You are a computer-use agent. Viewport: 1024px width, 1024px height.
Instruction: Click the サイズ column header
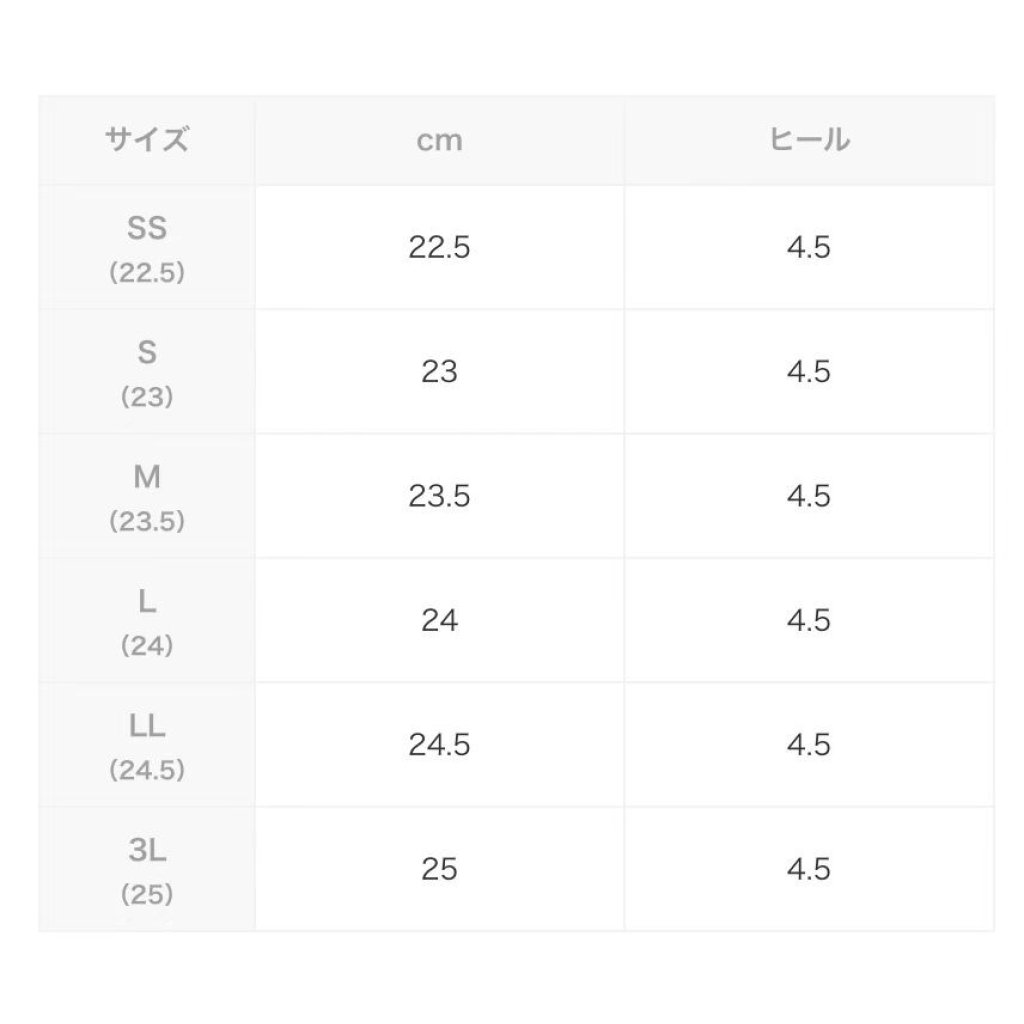pos(147,140)
